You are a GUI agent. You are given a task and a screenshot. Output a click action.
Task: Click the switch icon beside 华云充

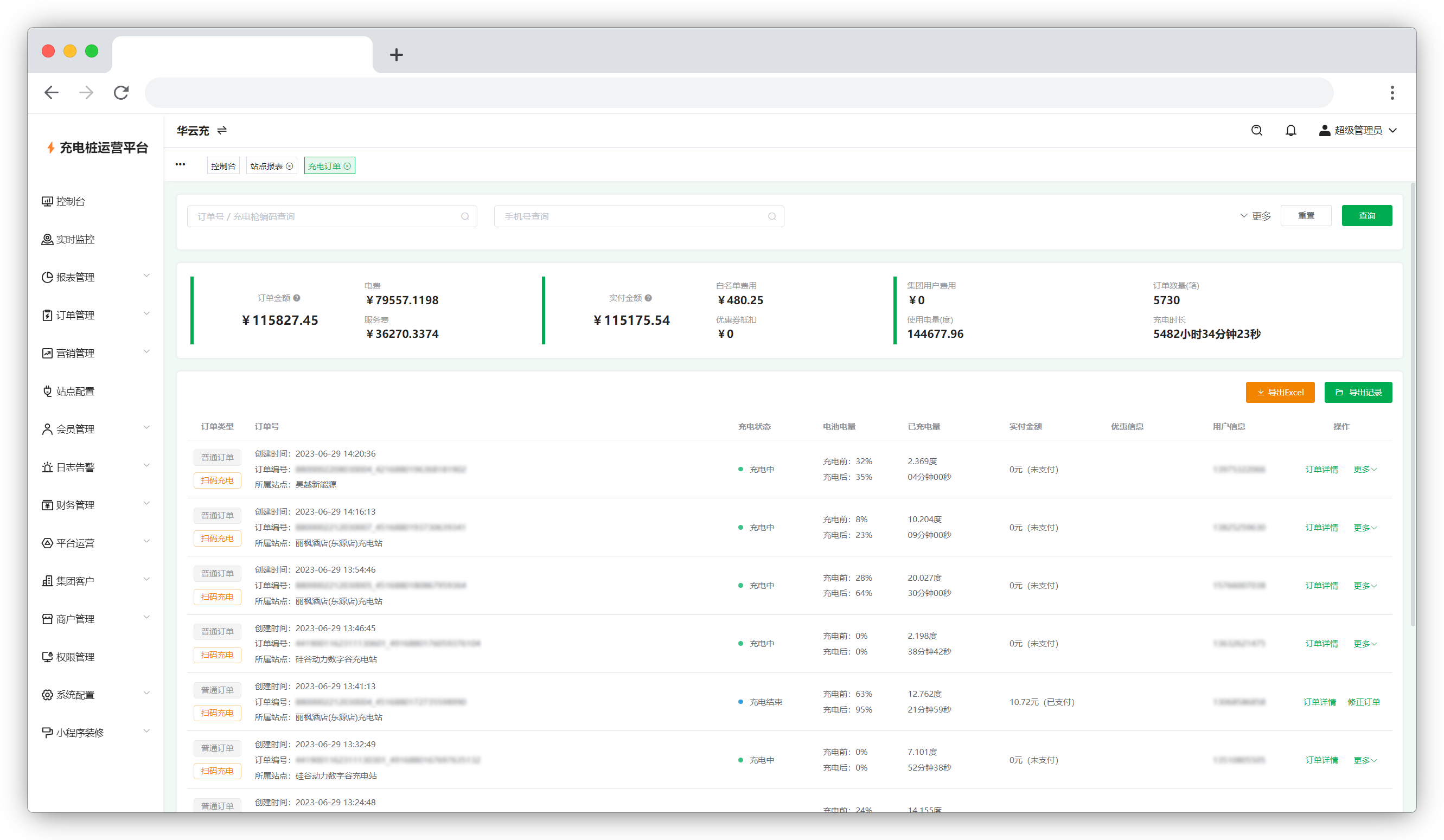222,131
